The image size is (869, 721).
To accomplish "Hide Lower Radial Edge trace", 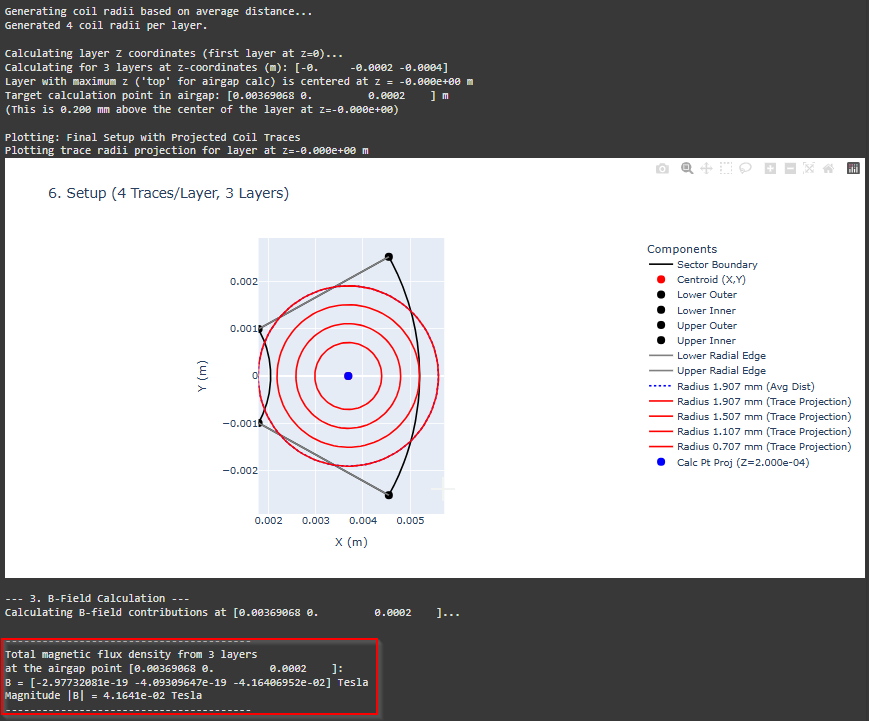I will pyautogui.click(x=707, y=355).
